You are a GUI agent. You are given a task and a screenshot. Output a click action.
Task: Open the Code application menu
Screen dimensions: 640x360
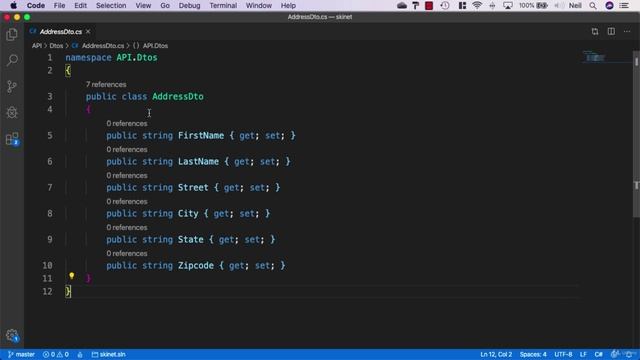click(x=36, y=5)
